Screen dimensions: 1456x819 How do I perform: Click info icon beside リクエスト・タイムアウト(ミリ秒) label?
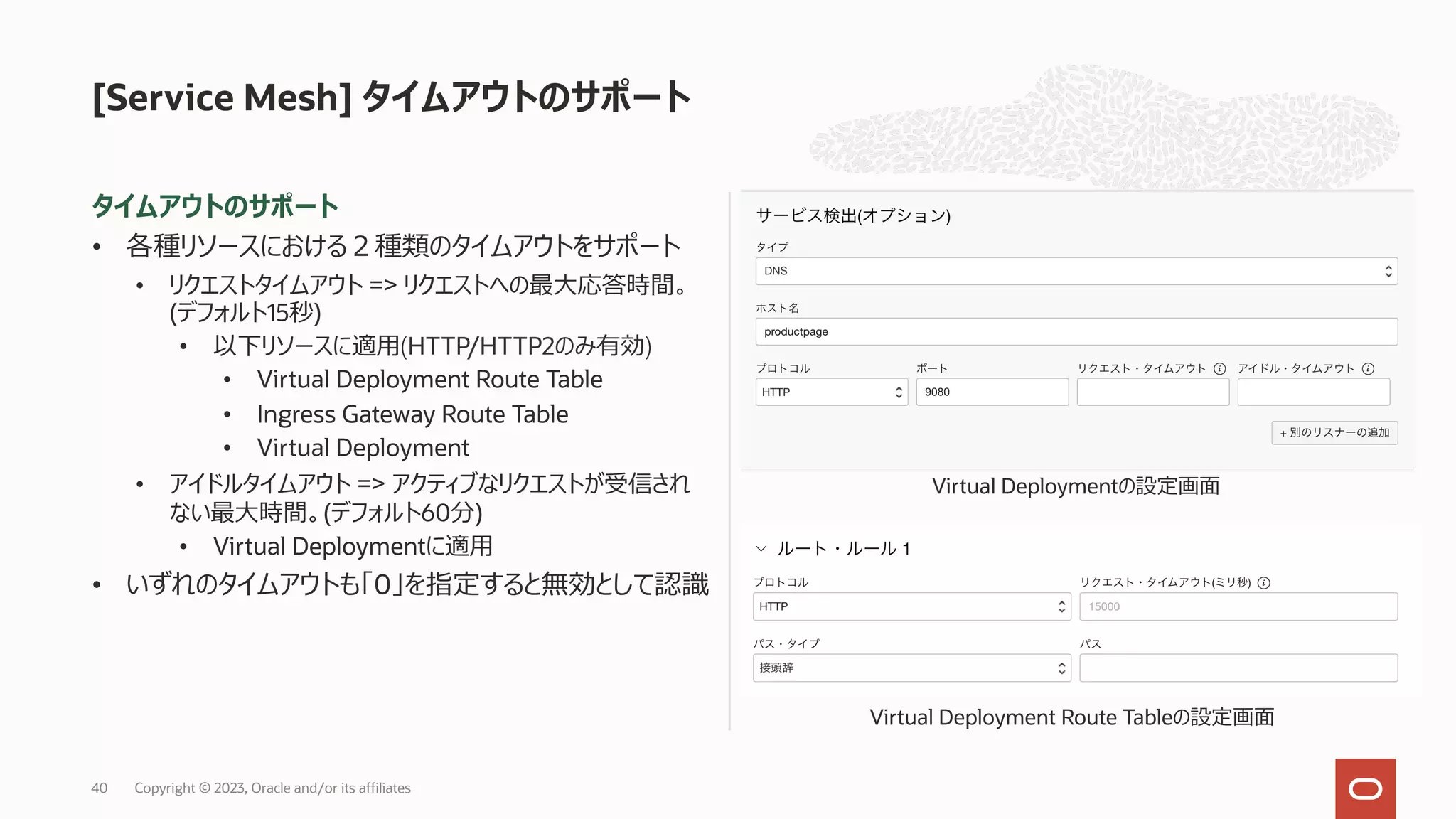pos(1263,583)
